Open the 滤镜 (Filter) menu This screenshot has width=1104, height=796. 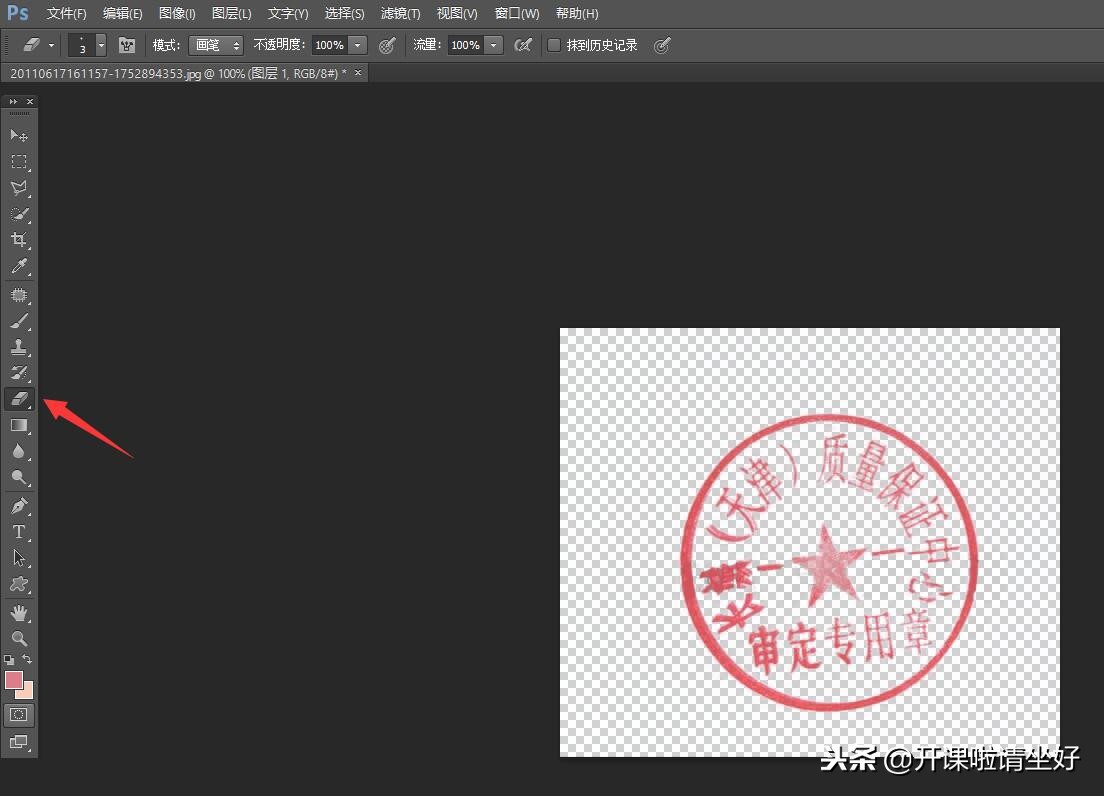click(x=399, y=13)
